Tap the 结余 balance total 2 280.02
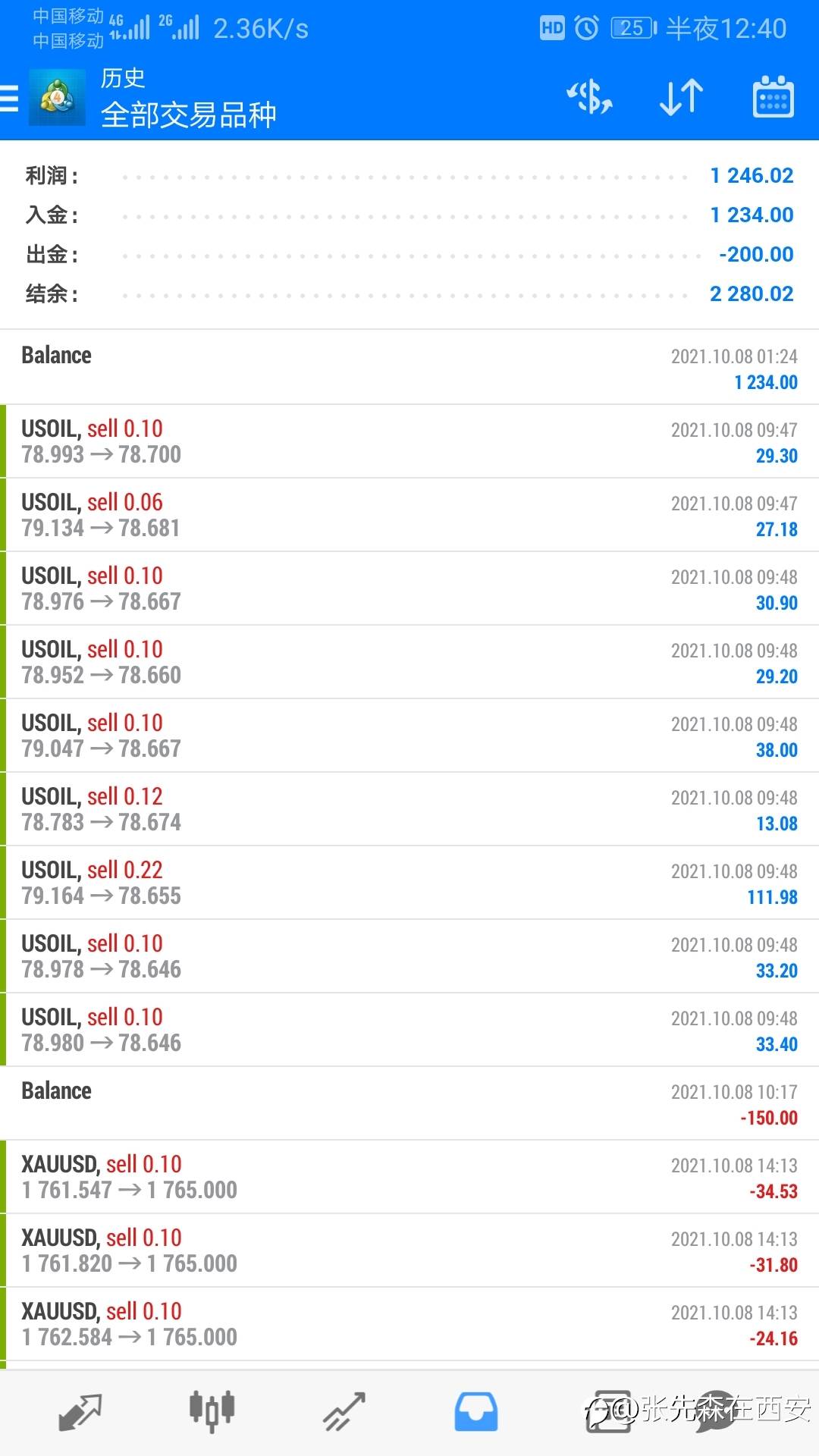819x1456 pixels. tap(751, 293)
